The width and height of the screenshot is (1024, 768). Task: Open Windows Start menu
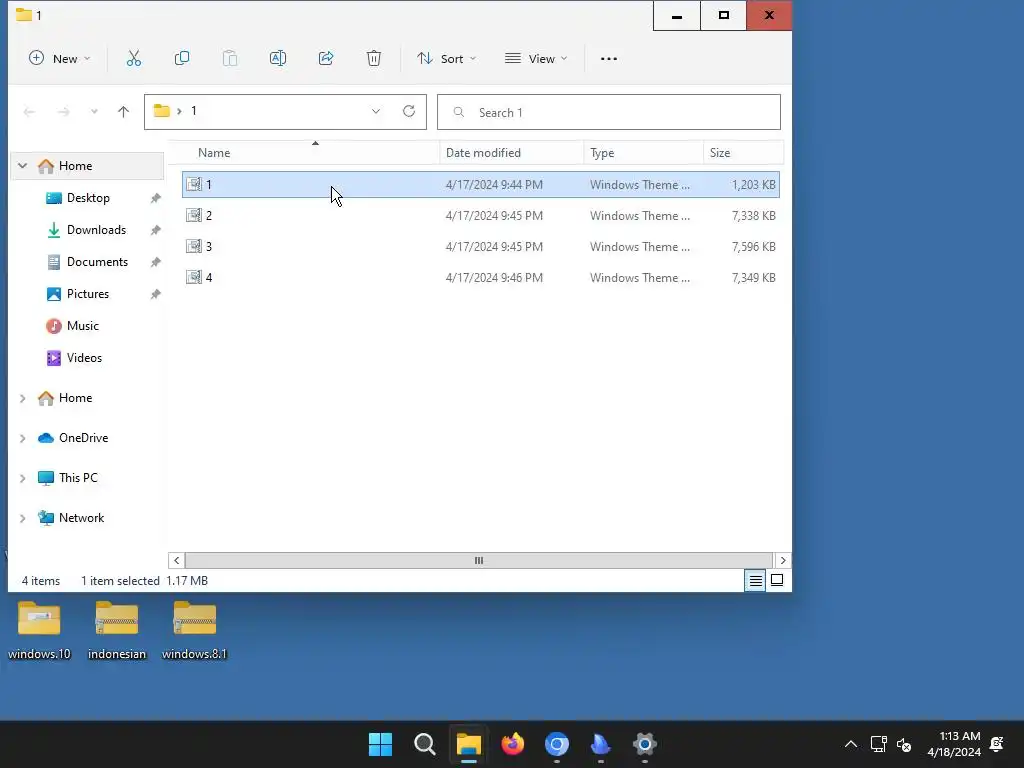(x=381, y=744)
